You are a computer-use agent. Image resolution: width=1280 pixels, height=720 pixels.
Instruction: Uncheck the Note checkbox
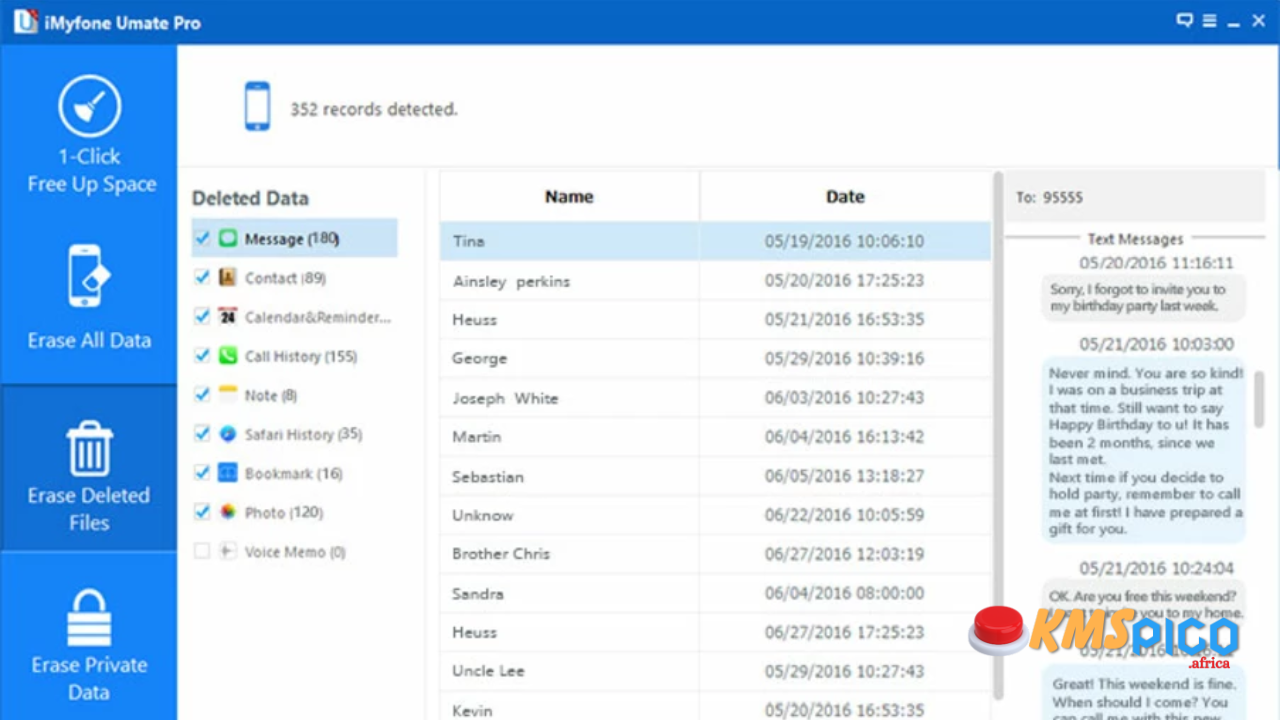202,394
